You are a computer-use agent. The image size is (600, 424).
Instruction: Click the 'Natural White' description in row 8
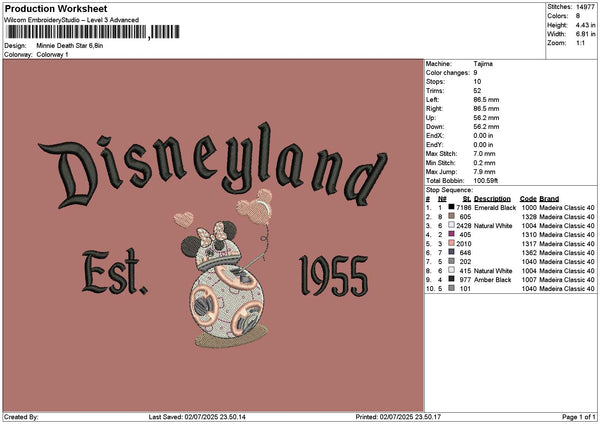493,271
